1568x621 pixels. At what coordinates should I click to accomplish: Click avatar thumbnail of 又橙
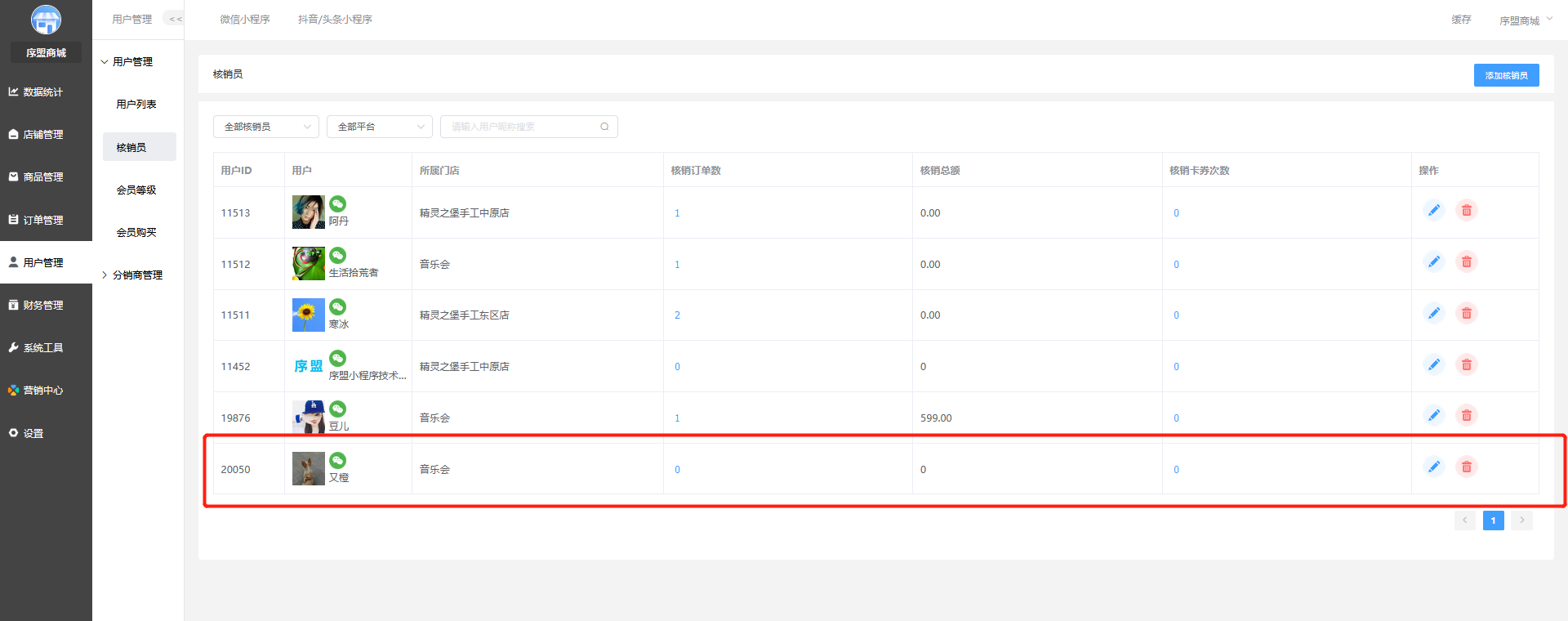click(309, 469)
